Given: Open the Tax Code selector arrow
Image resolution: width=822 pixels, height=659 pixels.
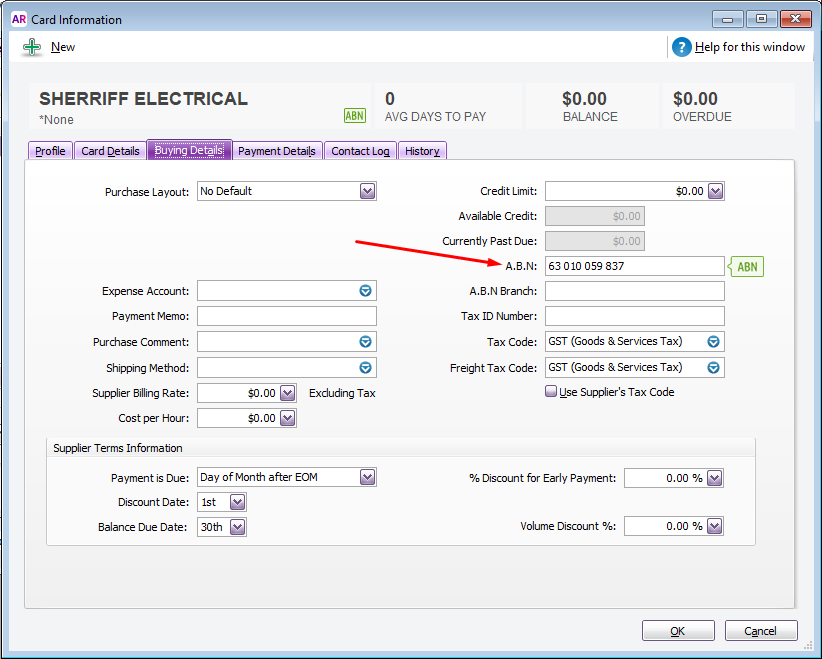Looking at the screenshot, I should 713,342.
